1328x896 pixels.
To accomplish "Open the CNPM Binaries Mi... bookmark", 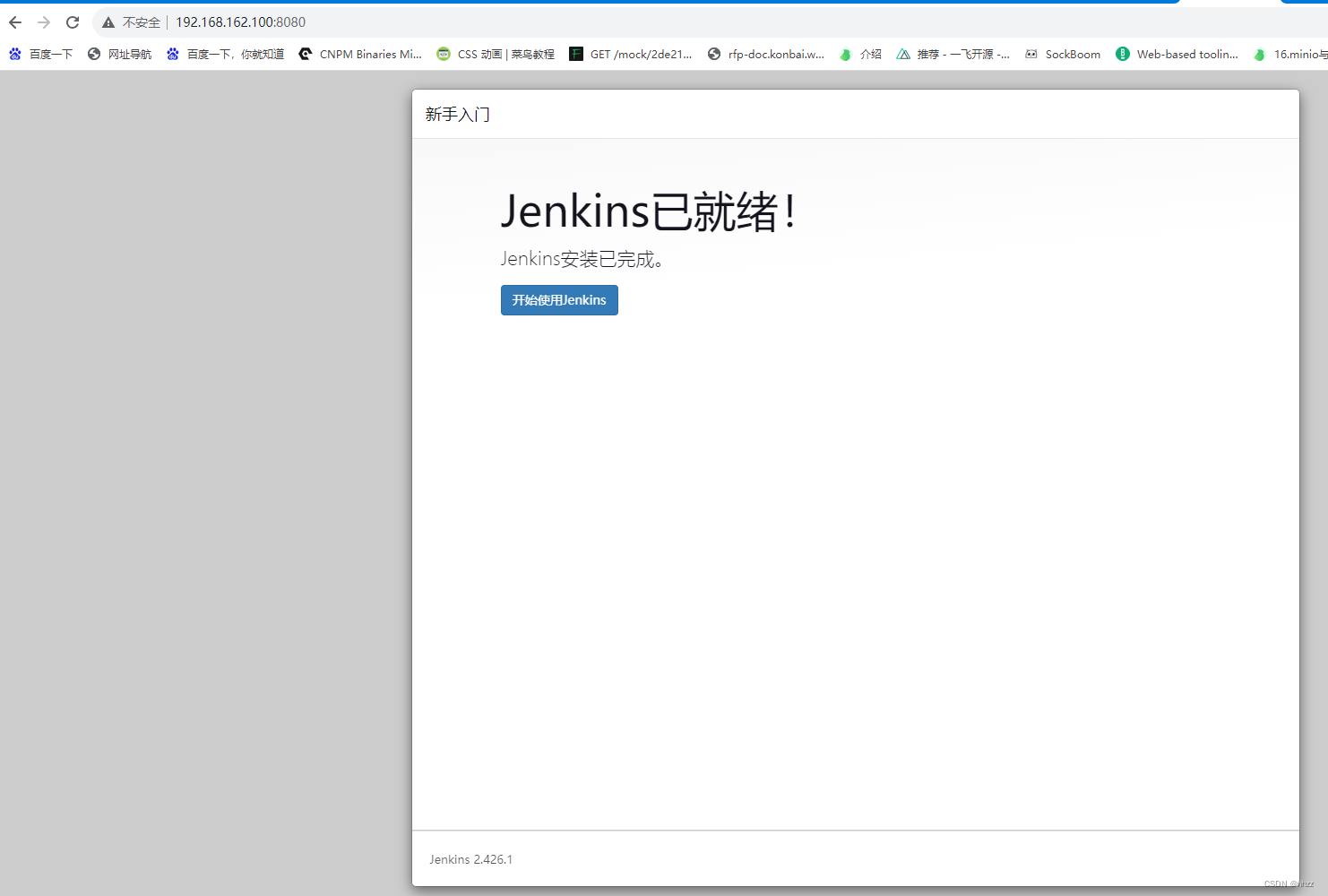I will tap(360, 55).
